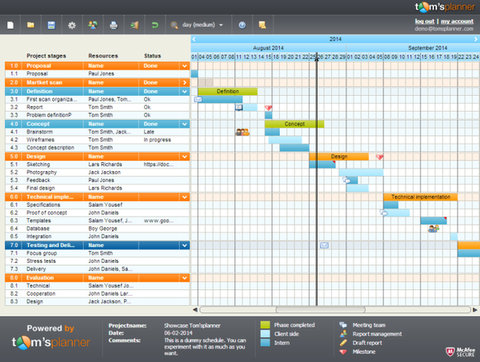The height and width of the screenshot is (362, 480).
Task: Print the schedule using the printer icon
Action: point(114,25)
